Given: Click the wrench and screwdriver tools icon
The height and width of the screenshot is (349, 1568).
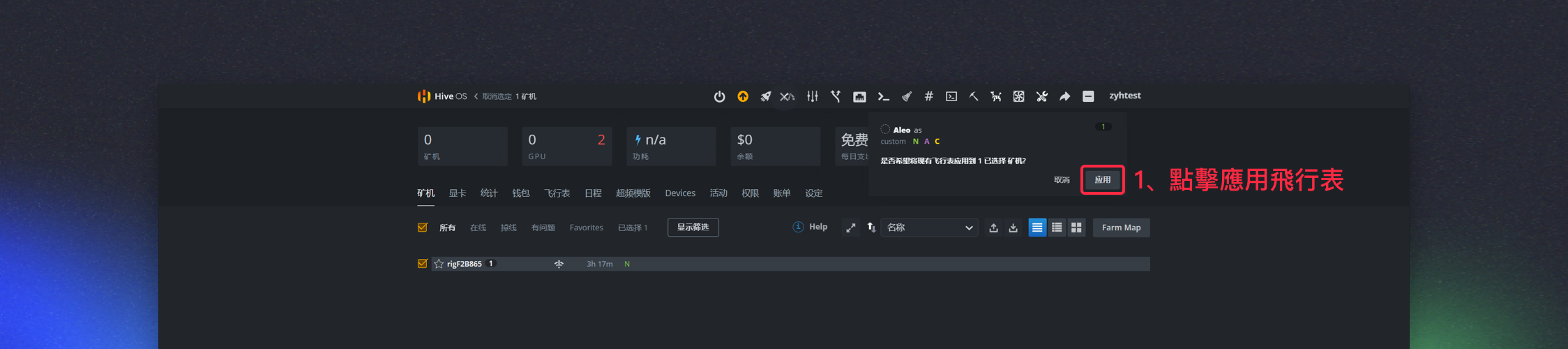Looking at the screenshot, I should click(x=1042, y=96).
